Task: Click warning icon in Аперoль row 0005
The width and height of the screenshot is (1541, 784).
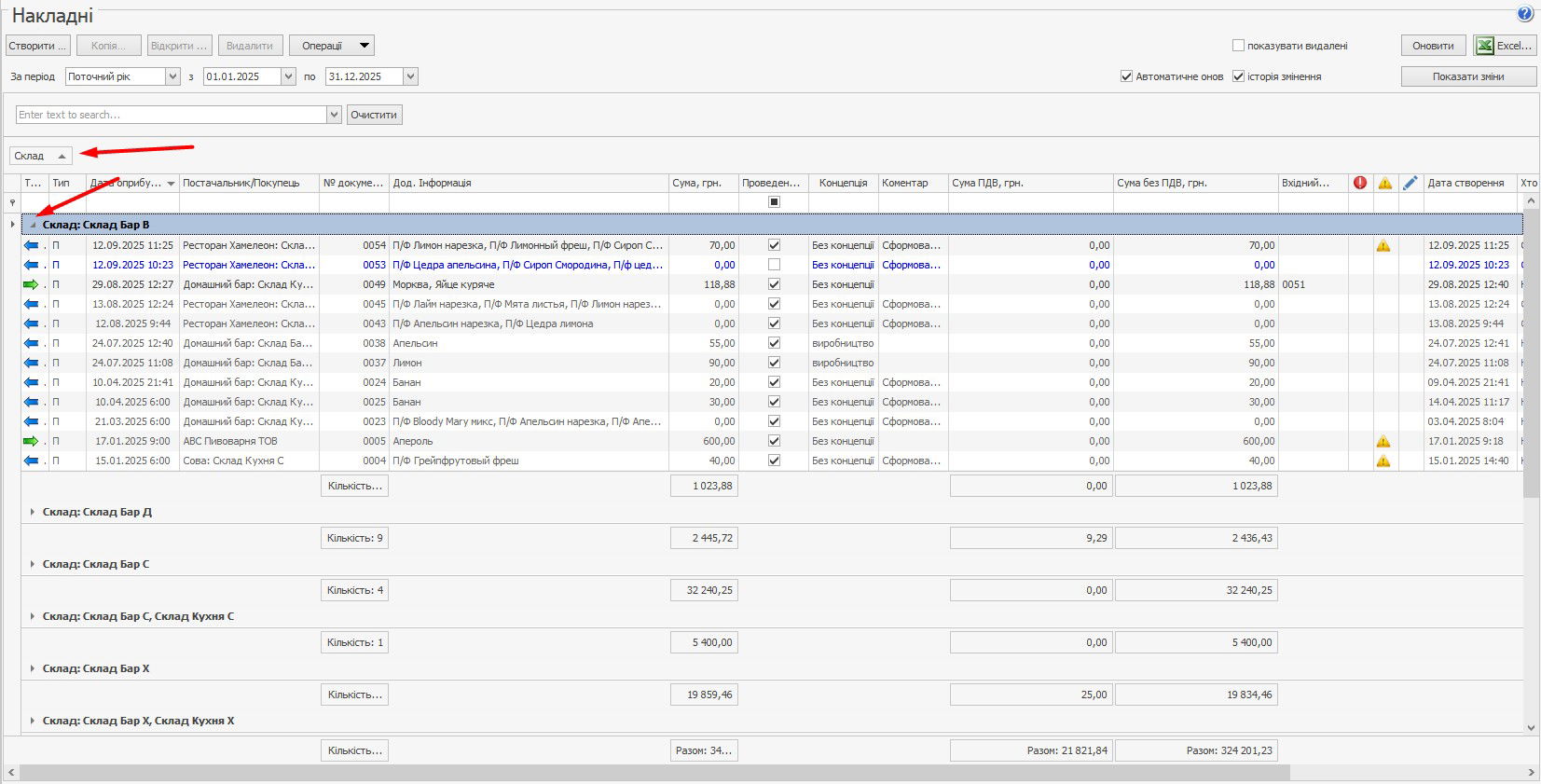Action: click(x=1383, y=441)
